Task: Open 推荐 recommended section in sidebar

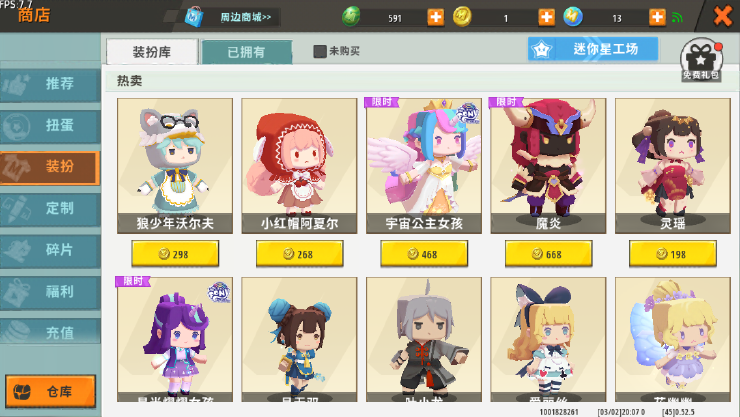Action: [50, 84]
